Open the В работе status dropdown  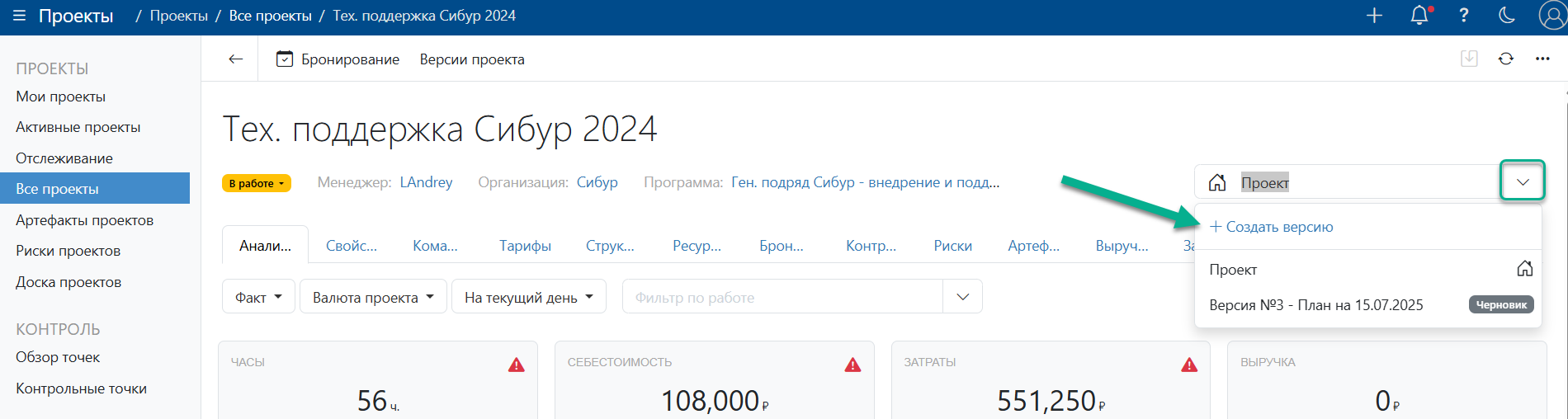click(257, 183)
